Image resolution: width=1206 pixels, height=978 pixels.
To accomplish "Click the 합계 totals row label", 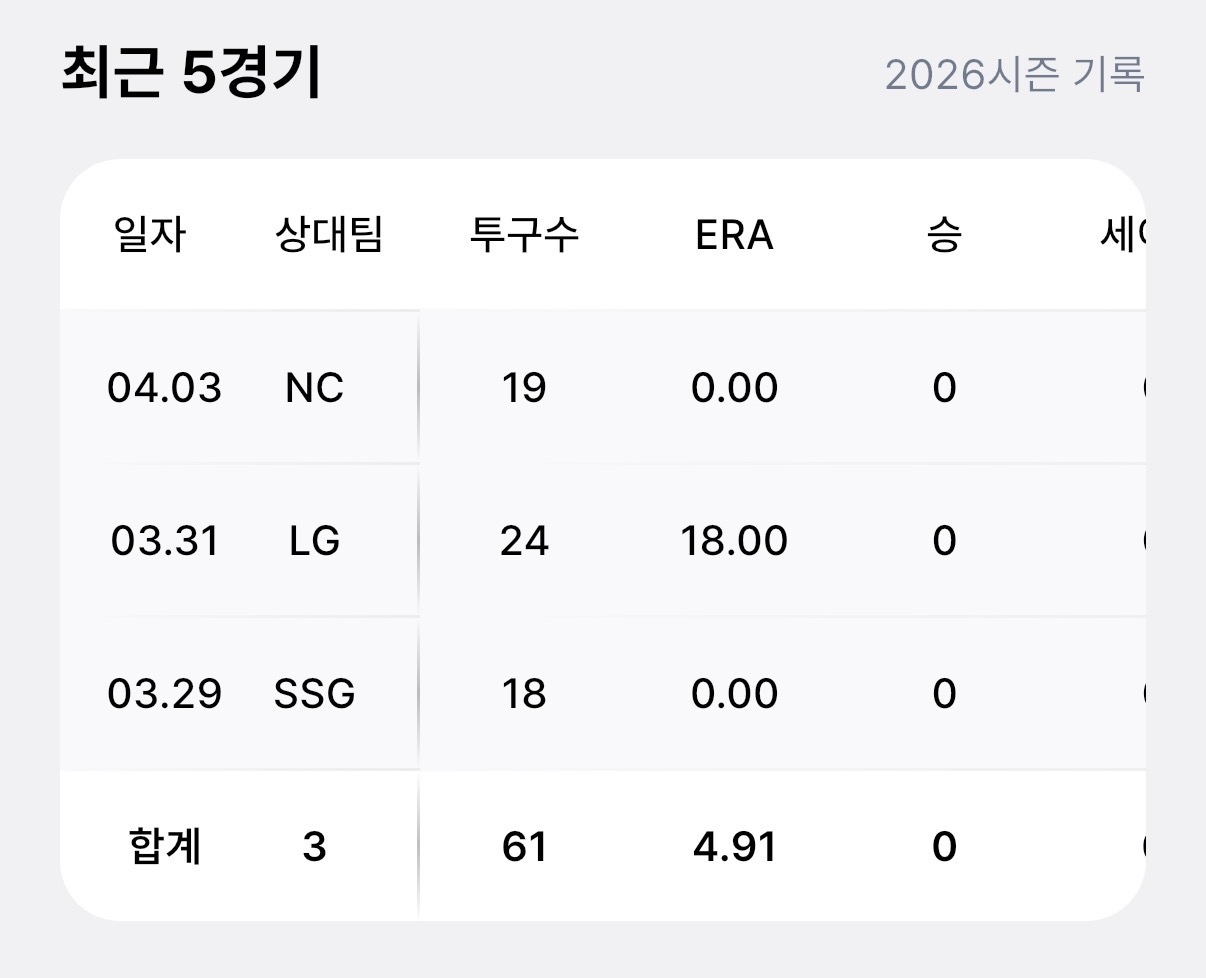I will pos(165,847).
